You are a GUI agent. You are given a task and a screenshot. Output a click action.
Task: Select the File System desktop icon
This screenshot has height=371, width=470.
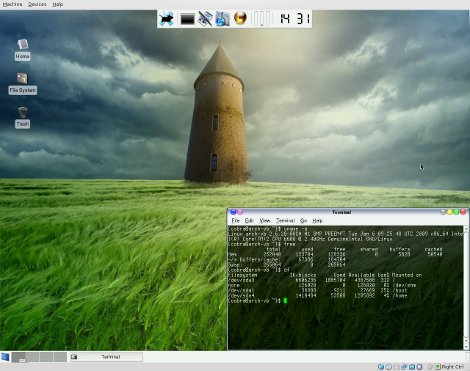(22, 84)
